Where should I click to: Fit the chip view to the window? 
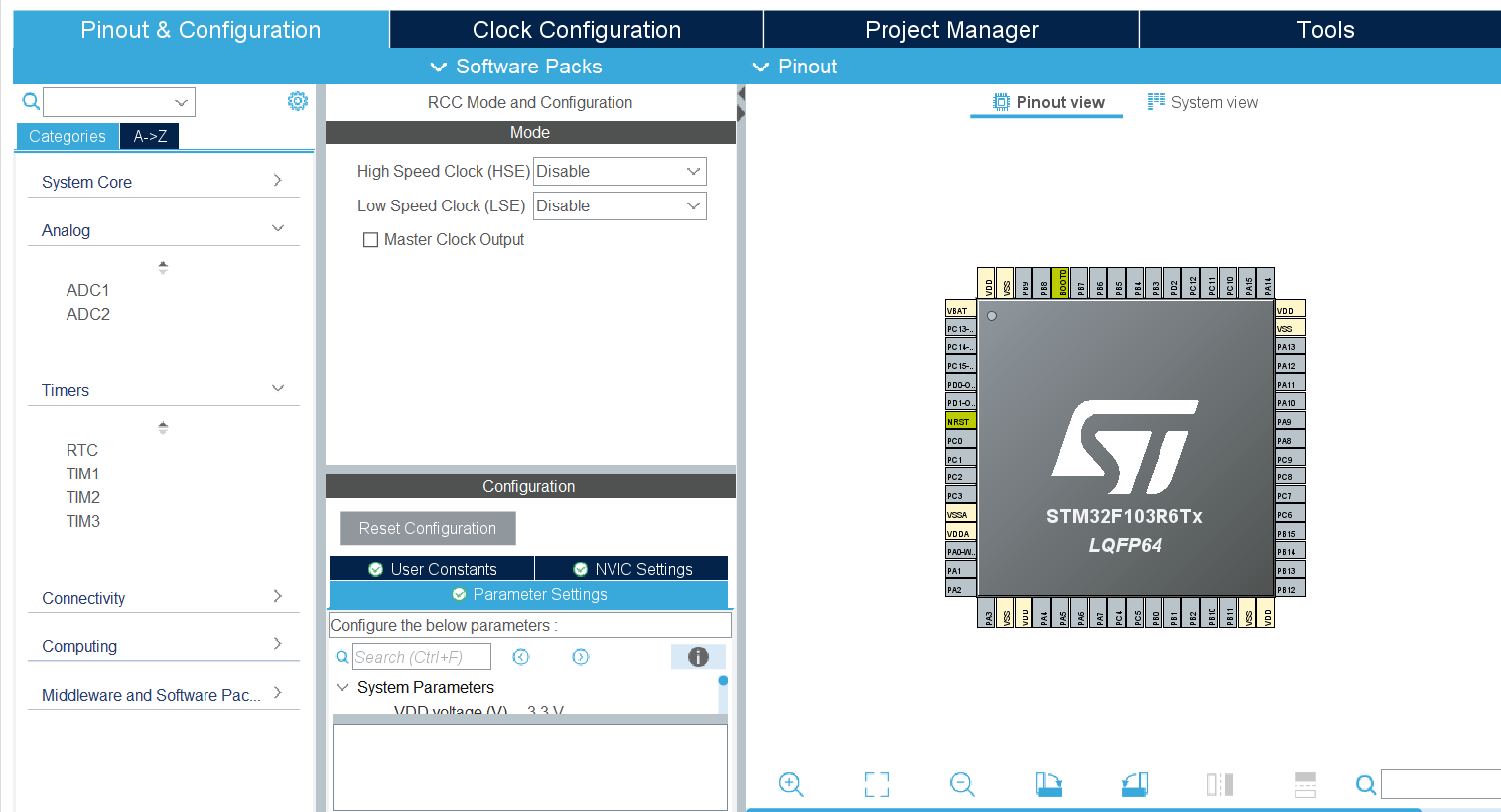[877, 784]
